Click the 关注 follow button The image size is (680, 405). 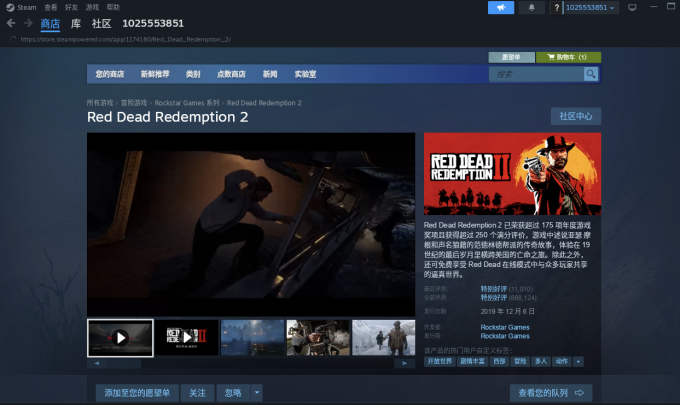(x=197, y=393)
